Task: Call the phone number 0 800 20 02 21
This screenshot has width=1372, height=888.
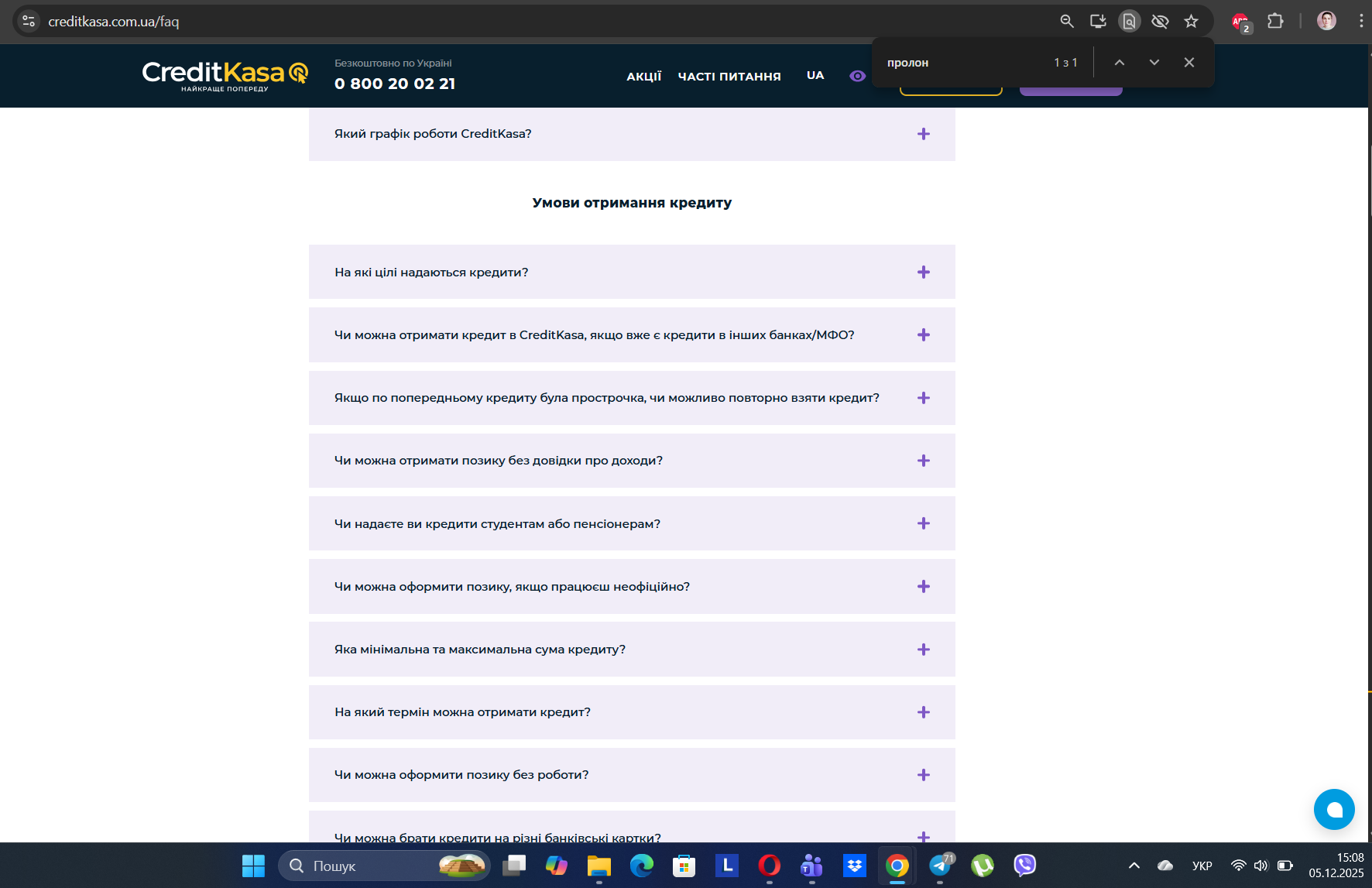Action: [x=395, y=84]
